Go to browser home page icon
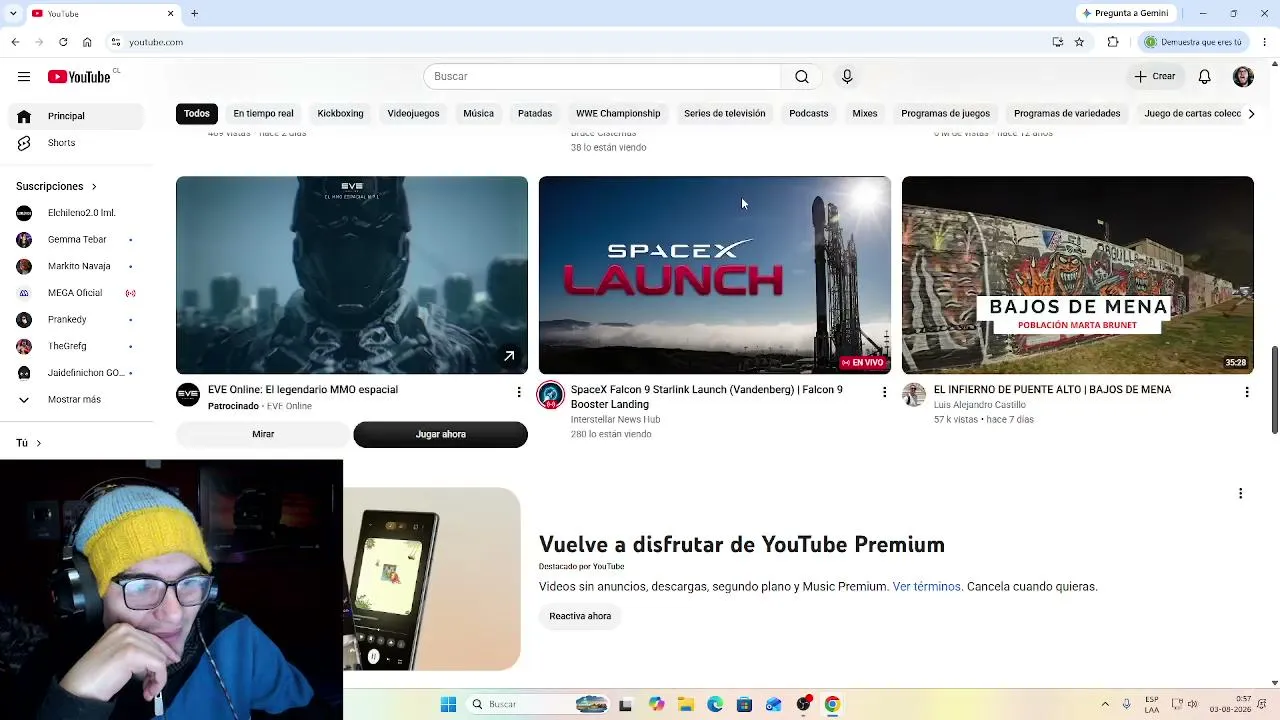 [87, 42]
